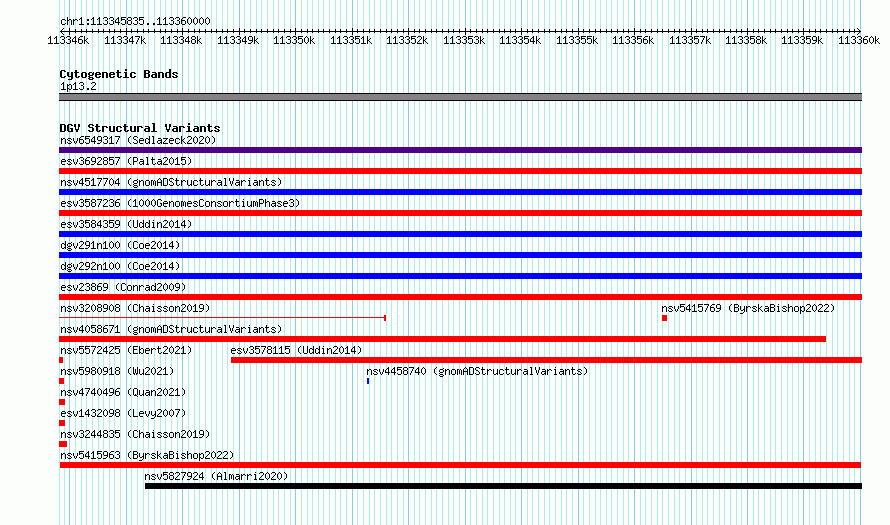Open dgv292n100 (Coe2014) variant label
890x525 pixels.
click(x=120, y=266)
